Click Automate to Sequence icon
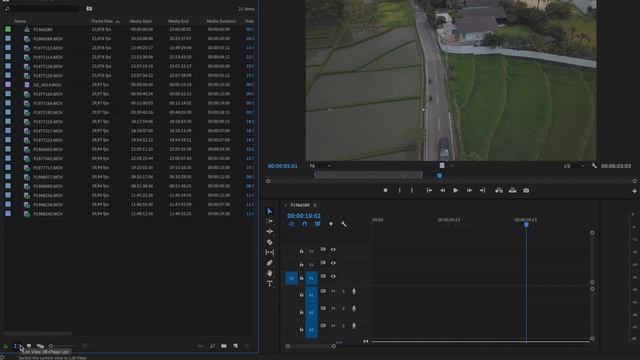 click(200, 346)
